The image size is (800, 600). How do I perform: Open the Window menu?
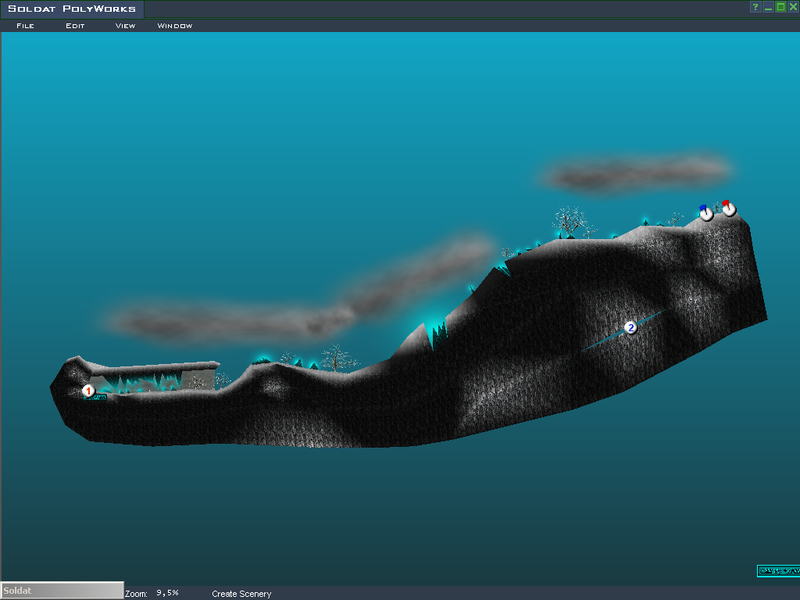pyautogui.click(x=175, y=26)
